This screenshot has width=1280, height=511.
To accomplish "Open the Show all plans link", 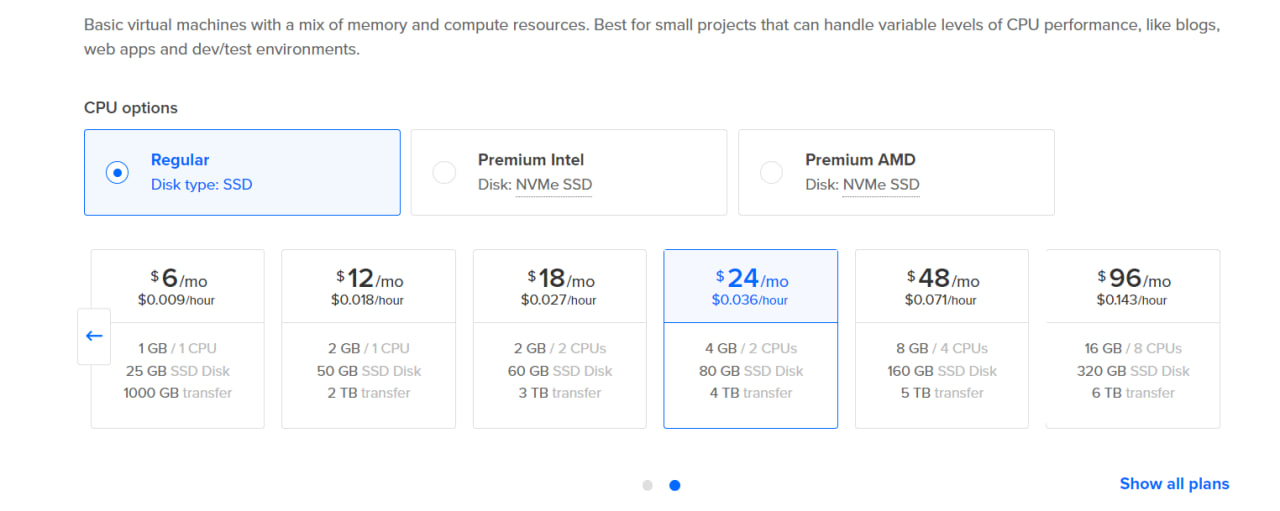I will tap(1174, 484).
